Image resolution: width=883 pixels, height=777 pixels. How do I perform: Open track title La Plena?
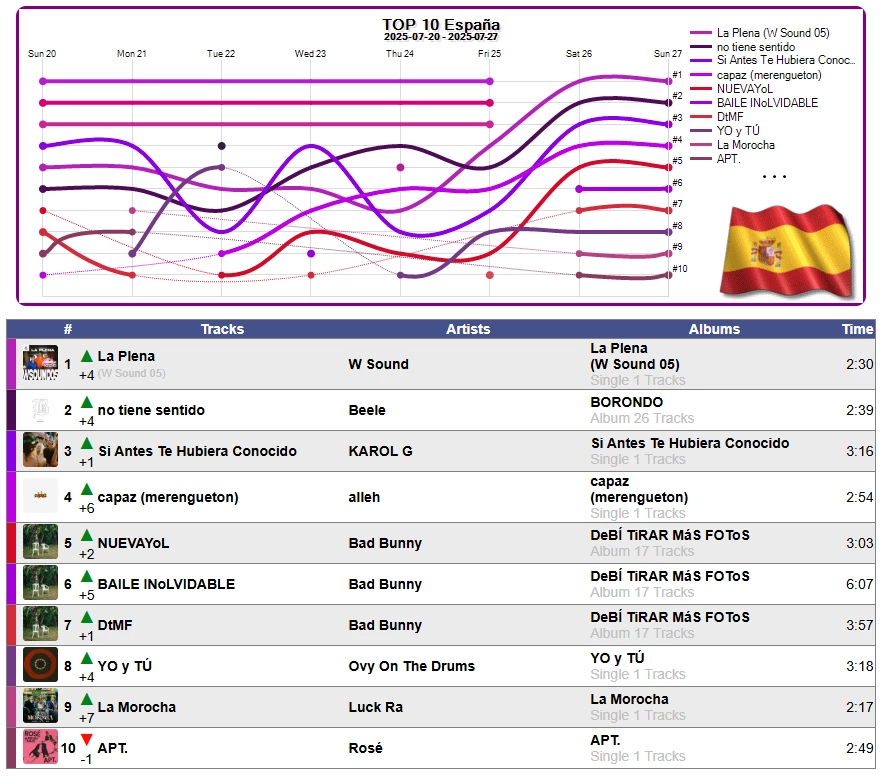[x=126, y=356]
